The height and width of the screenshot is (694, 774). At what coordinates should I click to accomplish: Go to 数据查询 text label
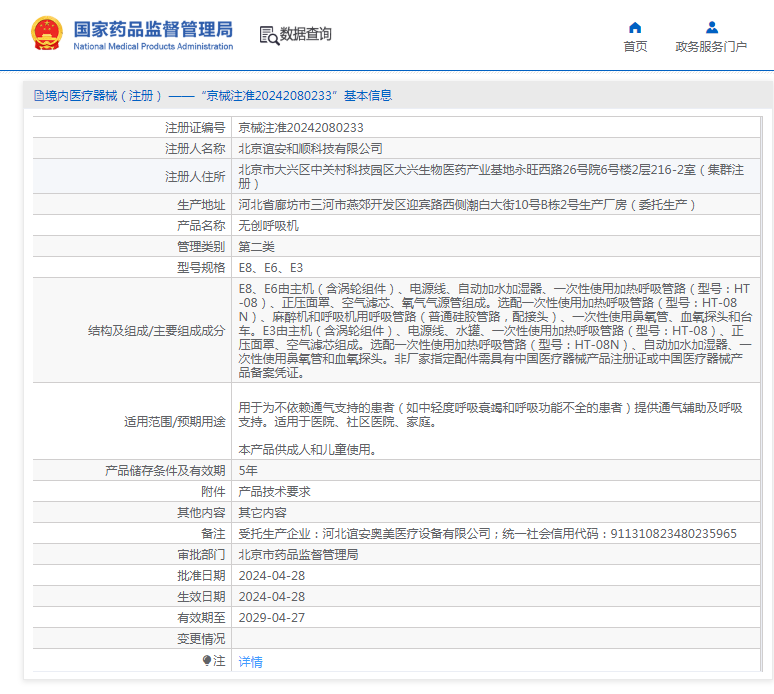tap(306, 34)
